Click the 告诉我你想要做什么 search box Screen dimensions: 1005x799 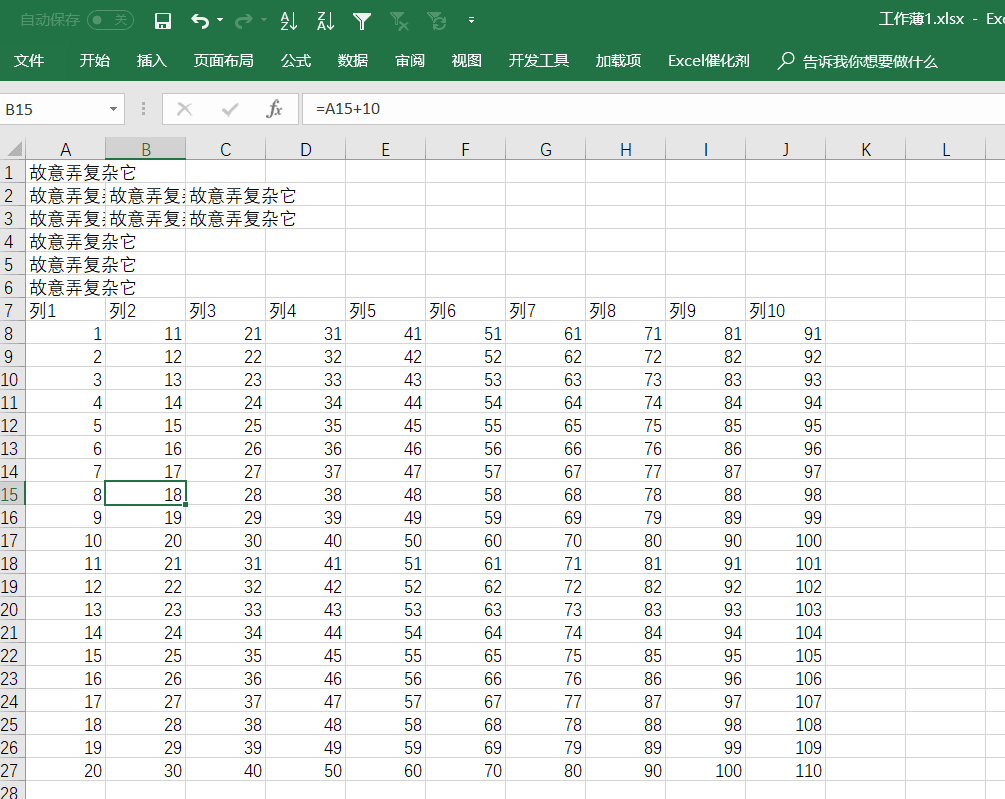coord(858,62)
